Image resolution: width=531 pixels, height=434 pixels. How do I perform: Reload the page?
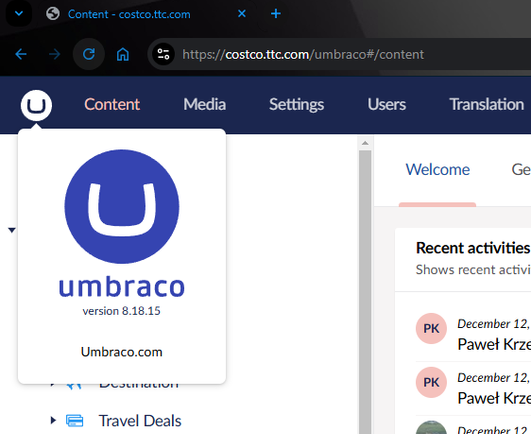[89, 54]
